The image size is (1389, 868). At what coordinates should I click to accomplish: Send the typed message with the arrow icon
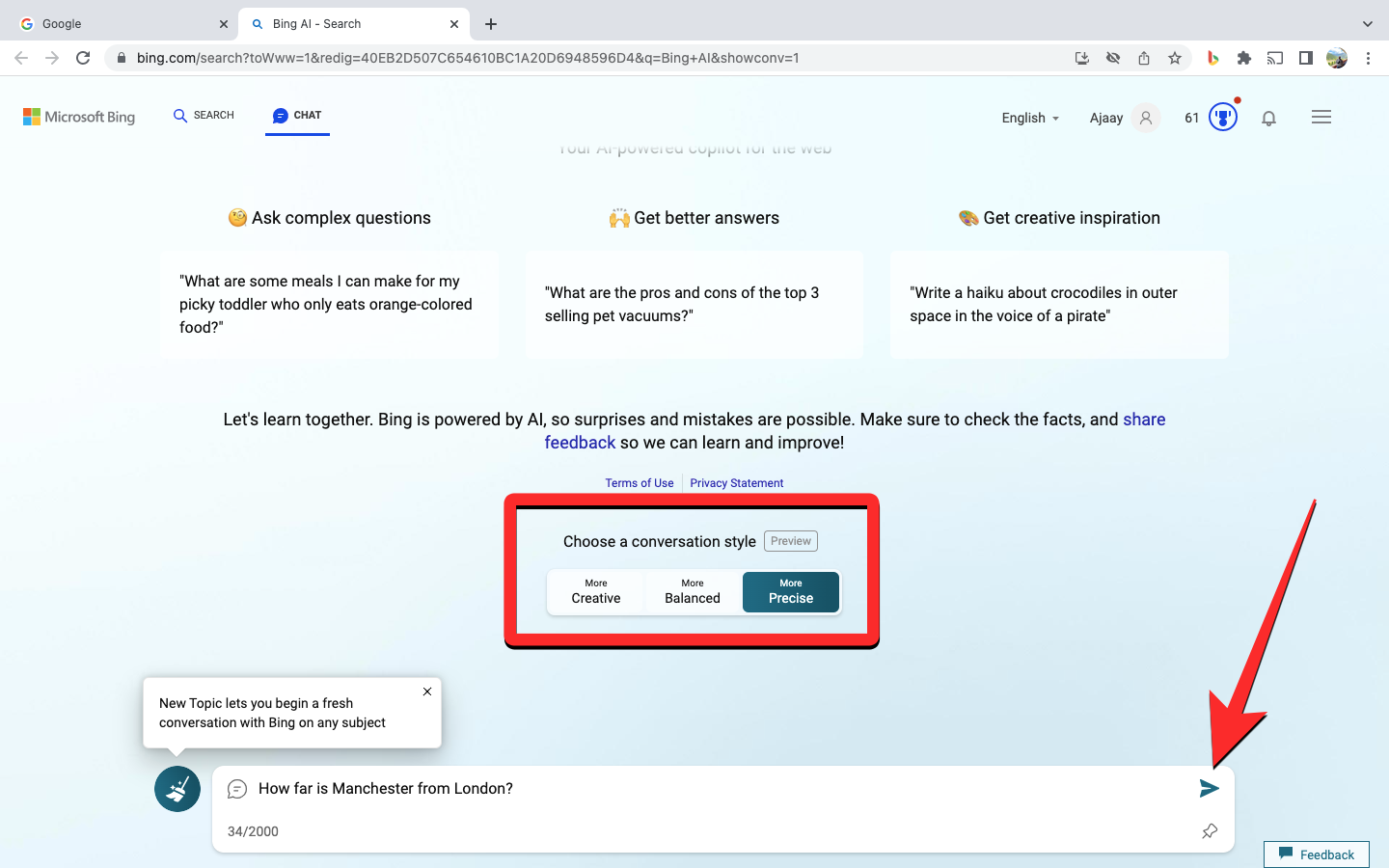(1209, 789)
